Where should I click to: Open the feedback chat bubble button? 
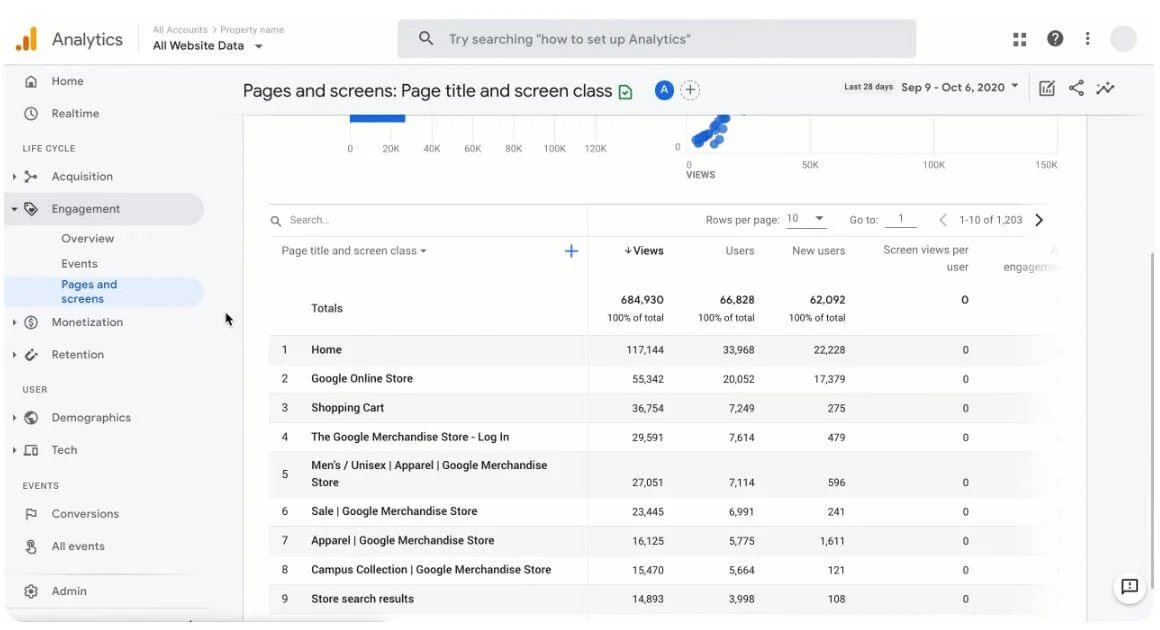pyautogui.click(x=1129, y=587)
